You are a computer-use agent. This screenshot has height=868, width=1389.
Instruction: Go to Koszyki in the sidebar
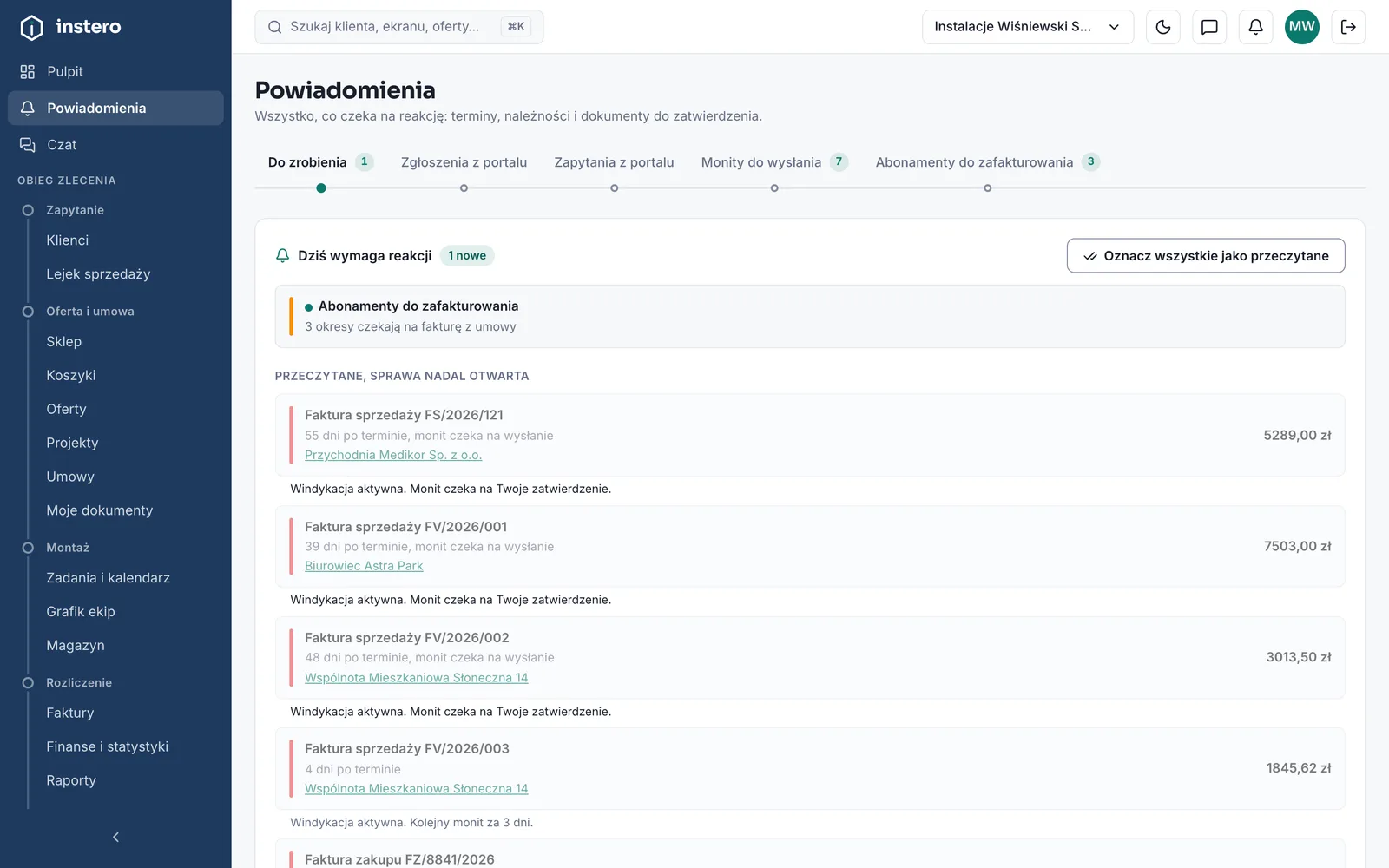click(71, 376)
